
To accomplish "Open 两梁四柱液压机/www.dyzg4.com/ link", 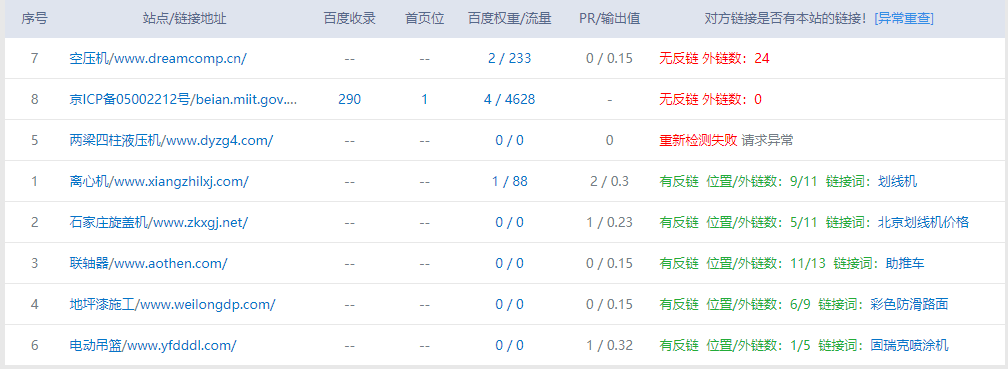I will [x=171, y=140].
